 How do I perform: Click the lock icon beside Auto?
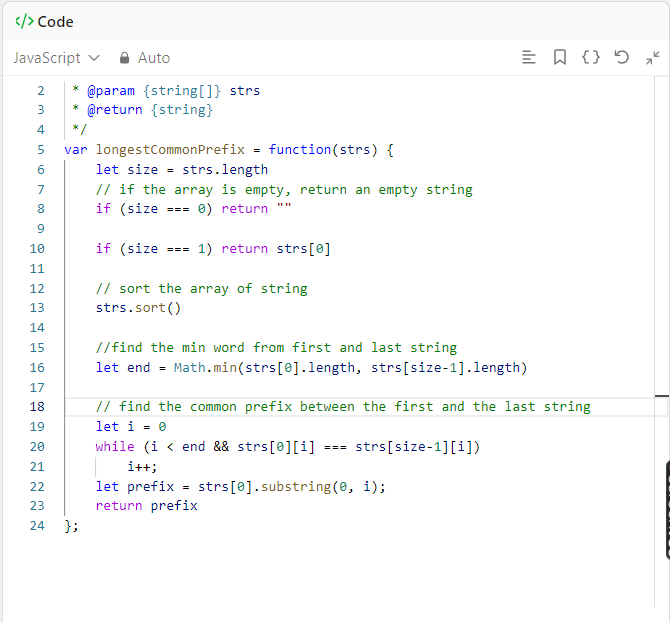[124, 58]
